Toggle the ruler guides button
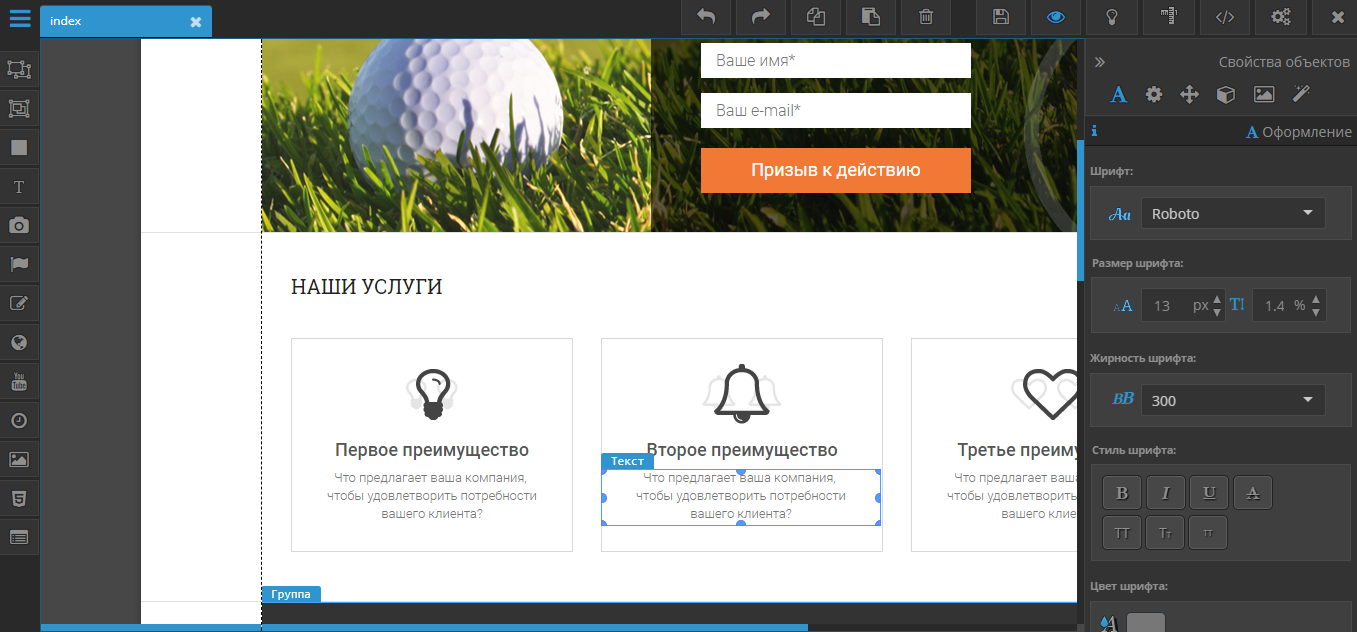This screenshot has height=632, width=1357. coord(1169,17)
